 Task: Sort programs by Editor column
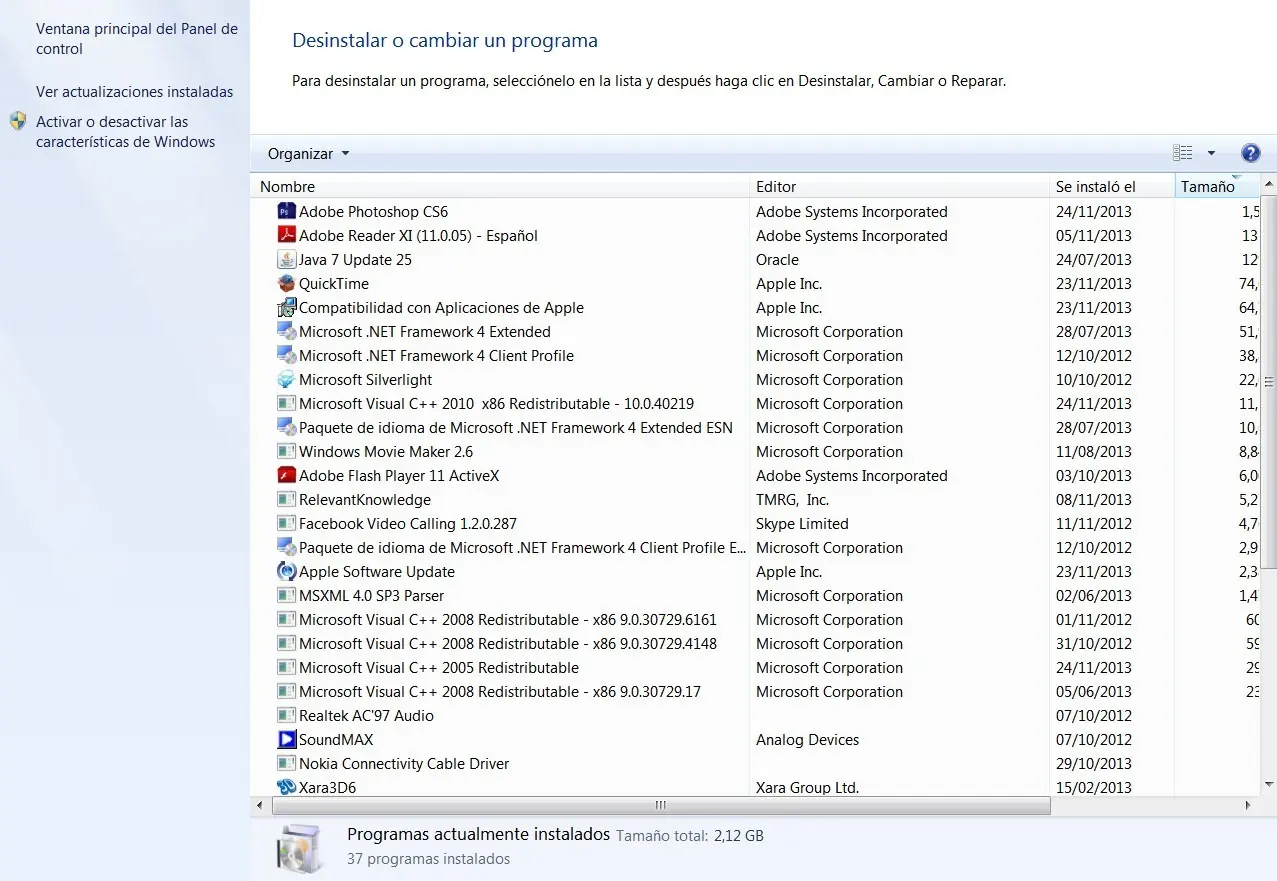(899, 186)
